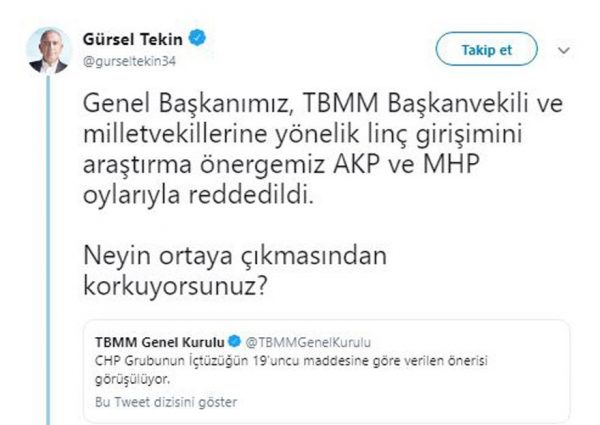Expand the tweet options chevron

tap(563, 49)
